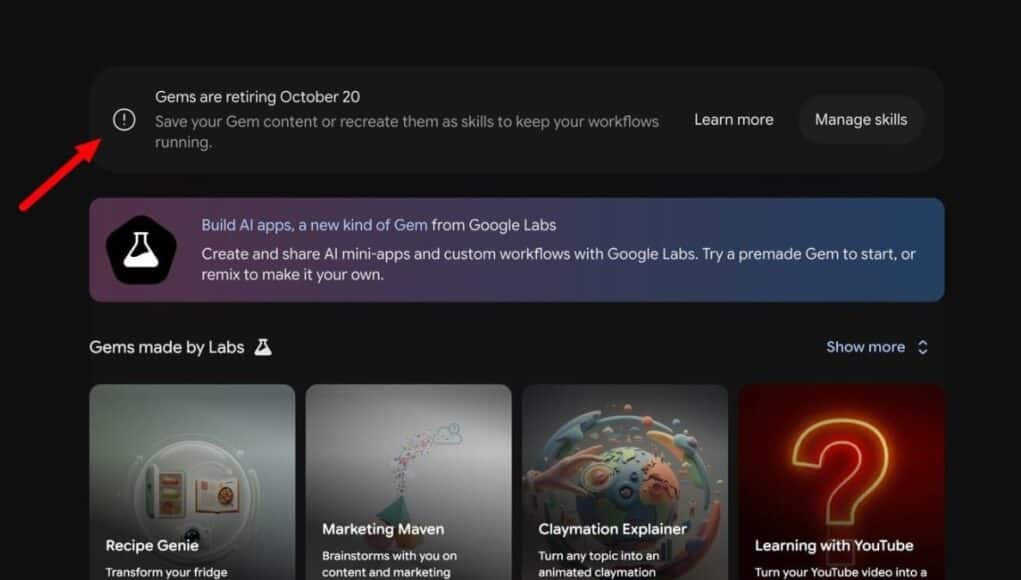The image size is (1021, 580).
Task: Click the "Brainstorms with you on" card description
Action: [x=389, y=564]
